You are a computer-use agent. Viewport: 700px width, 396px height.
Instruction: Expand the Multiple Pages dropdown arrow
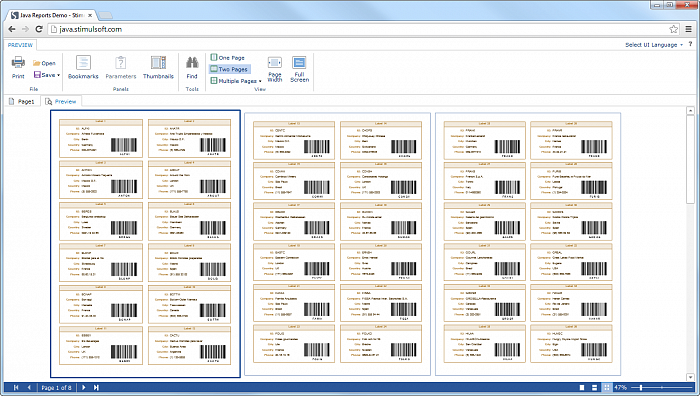pyautogui.click(x=260, y=81)
